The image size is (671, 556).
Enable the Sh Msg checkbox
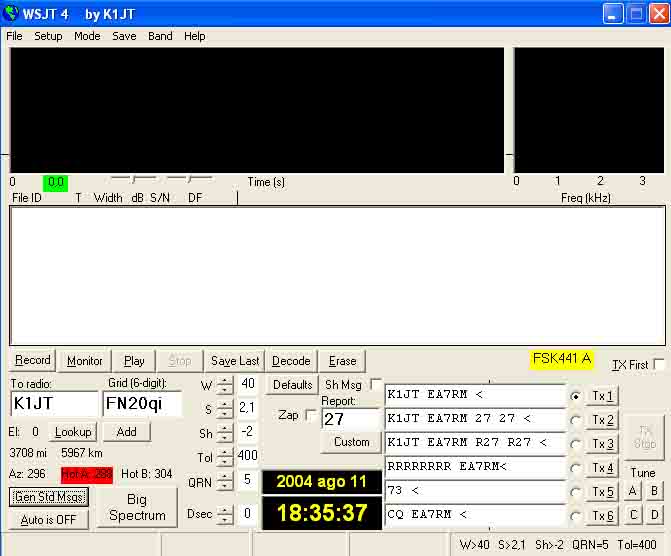[x=376, y=384]
